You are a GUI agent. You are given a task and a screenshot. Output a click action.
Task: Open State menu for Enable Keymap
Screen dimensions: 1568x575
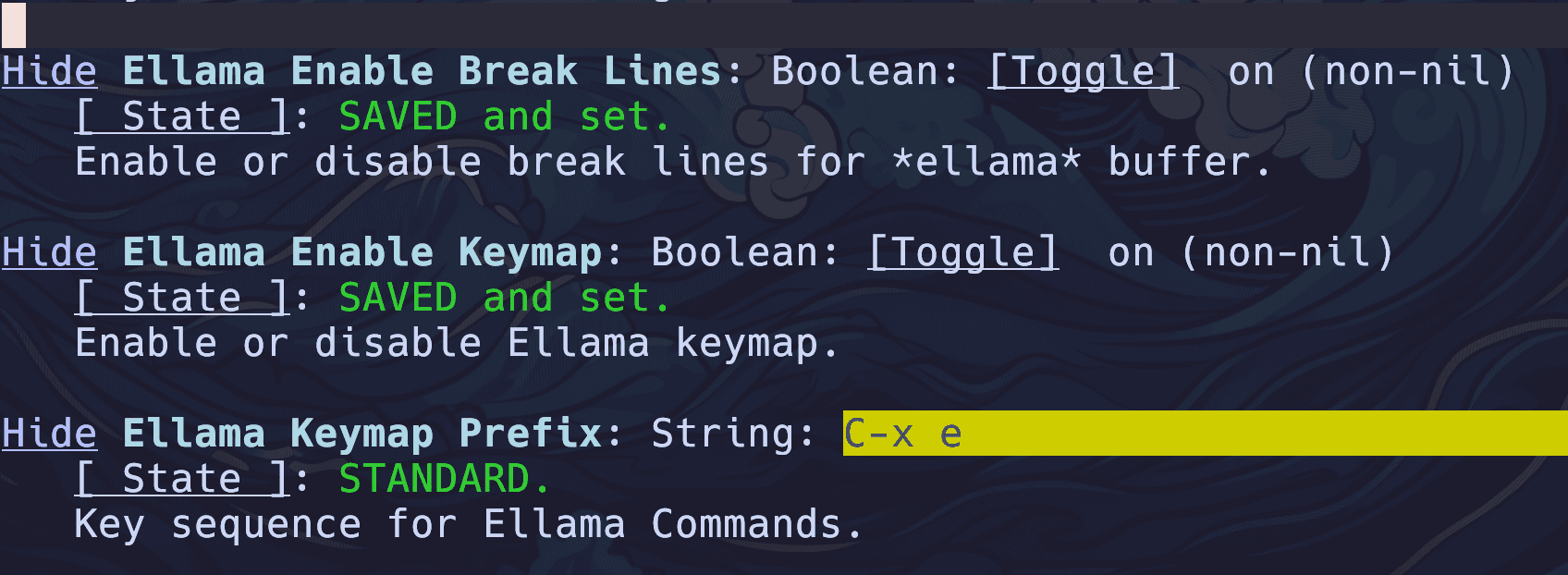tap(182, 298)
